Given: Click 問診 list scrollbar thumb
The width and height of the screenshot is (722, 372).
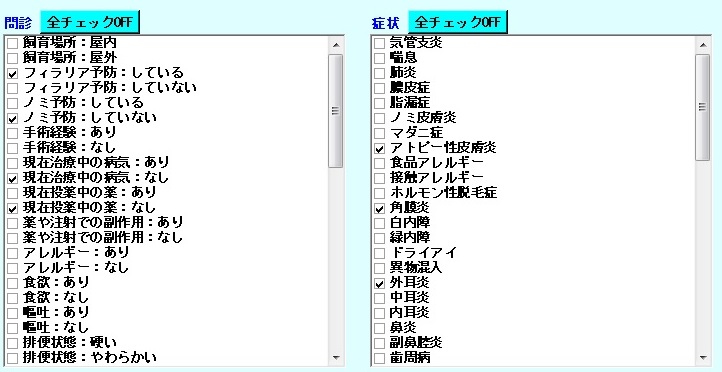Looking at the screenshot, I should point(336,110).
